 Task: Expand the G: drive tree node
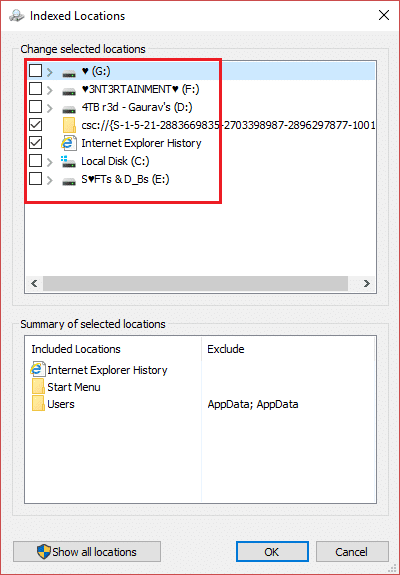tap(50, 72)
